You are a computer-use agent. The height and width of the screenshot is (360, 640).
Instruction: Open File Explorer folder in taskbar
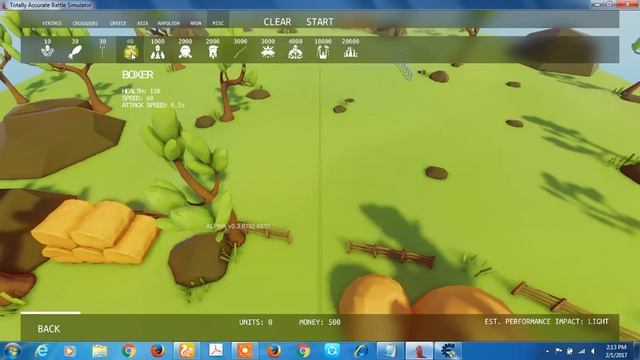[x=99, y=351]
